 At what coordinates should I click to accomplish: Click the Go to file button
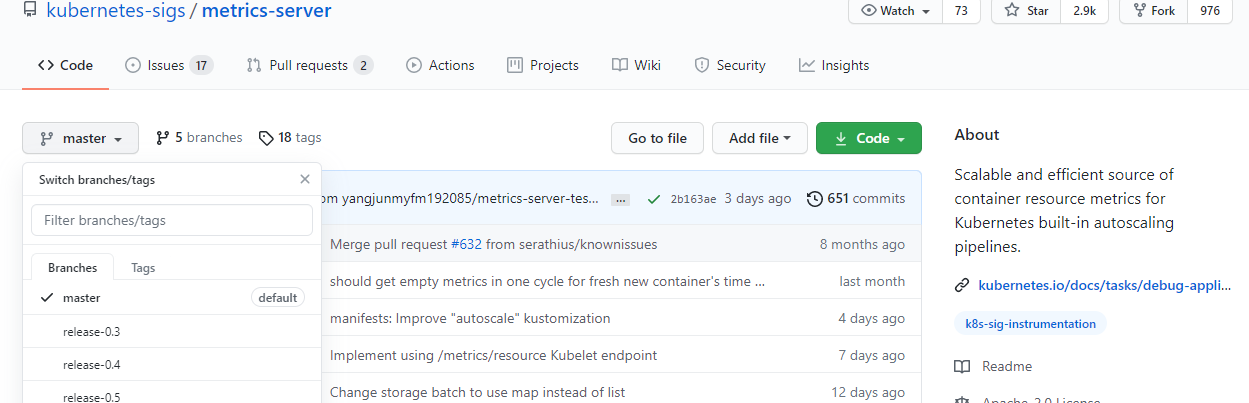click(x=657, y=138)
